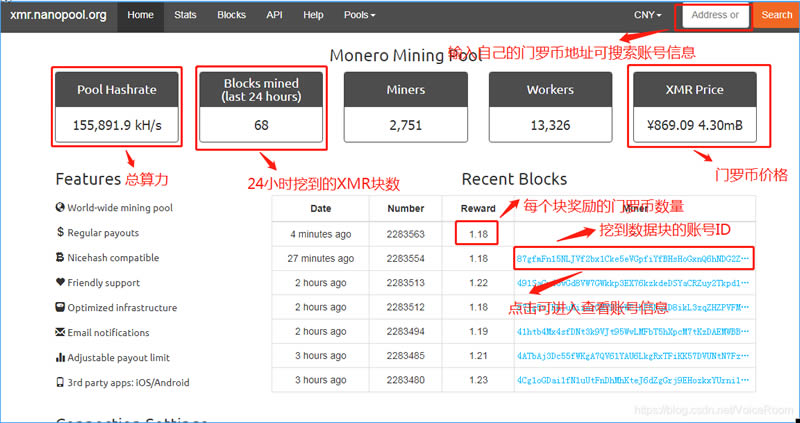Click the heart icon beside Friendly support

(x=60, y=283)
